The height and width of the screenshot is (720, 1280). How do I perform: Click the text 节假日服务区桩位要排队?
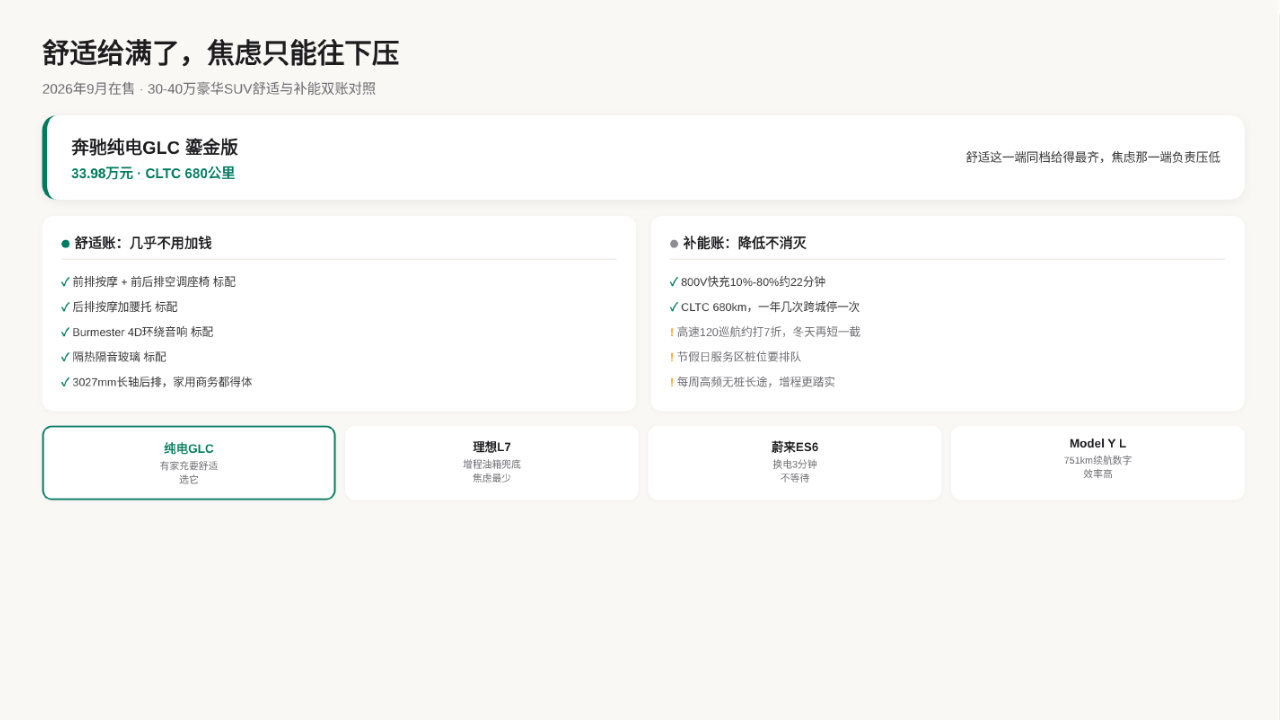739,357
